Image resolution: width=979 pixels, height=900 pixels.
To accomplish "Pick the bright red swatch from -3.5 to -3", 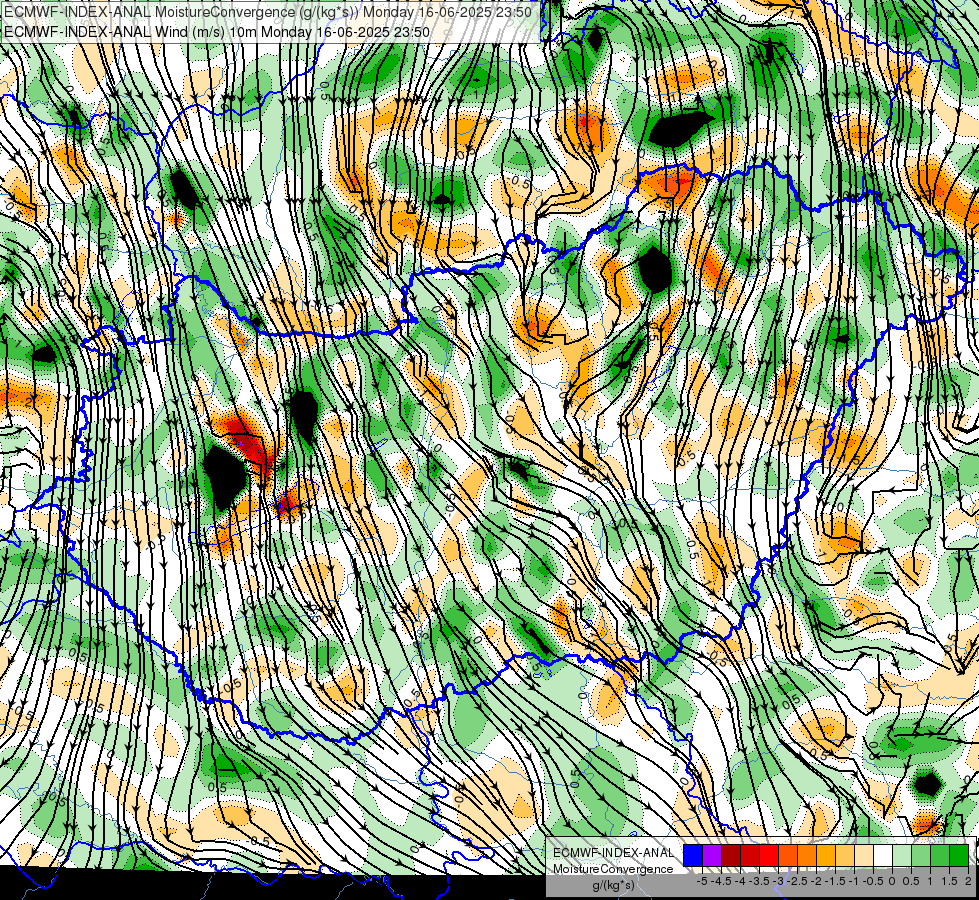I will tap(769, 855).
